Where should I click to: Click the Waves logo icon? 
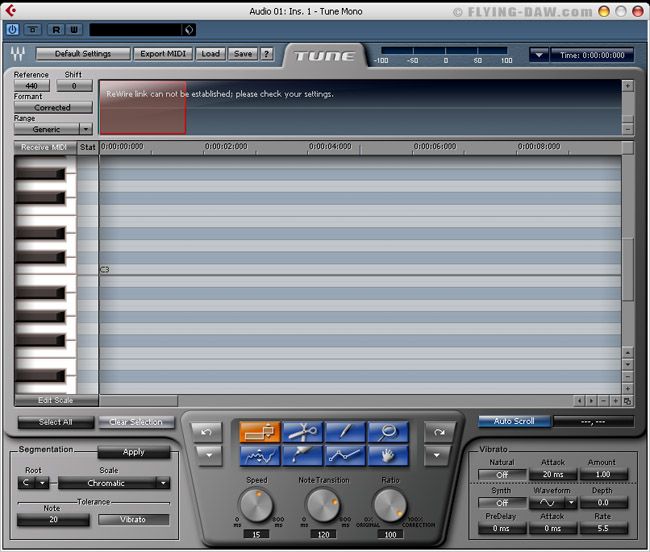(18, 53)
